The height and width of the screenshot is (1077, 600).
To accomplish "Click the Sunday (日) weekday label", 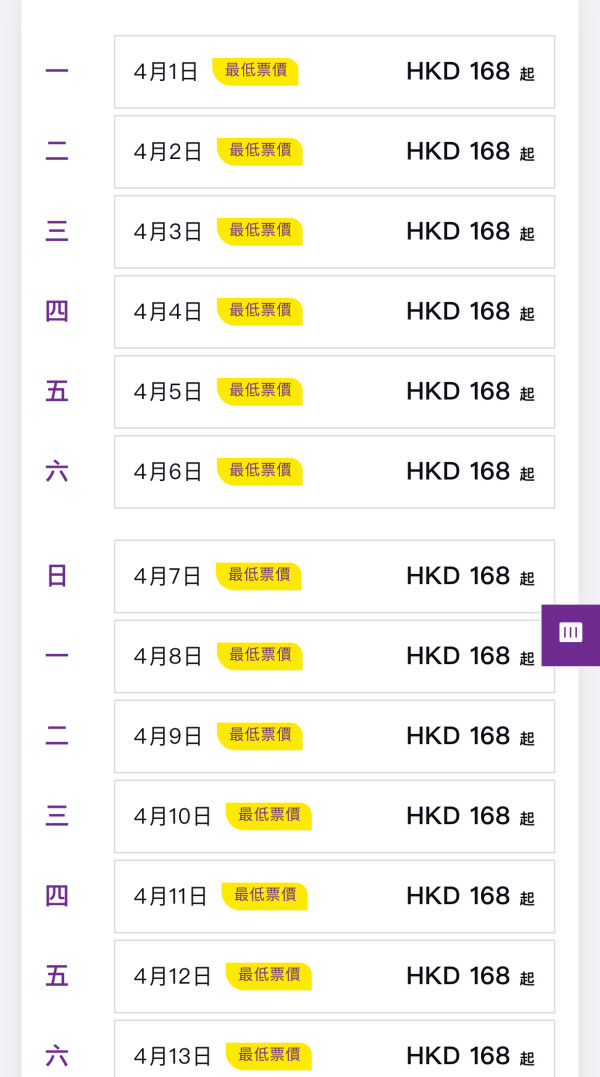I will pyautogui.click(x=56, y=576).
